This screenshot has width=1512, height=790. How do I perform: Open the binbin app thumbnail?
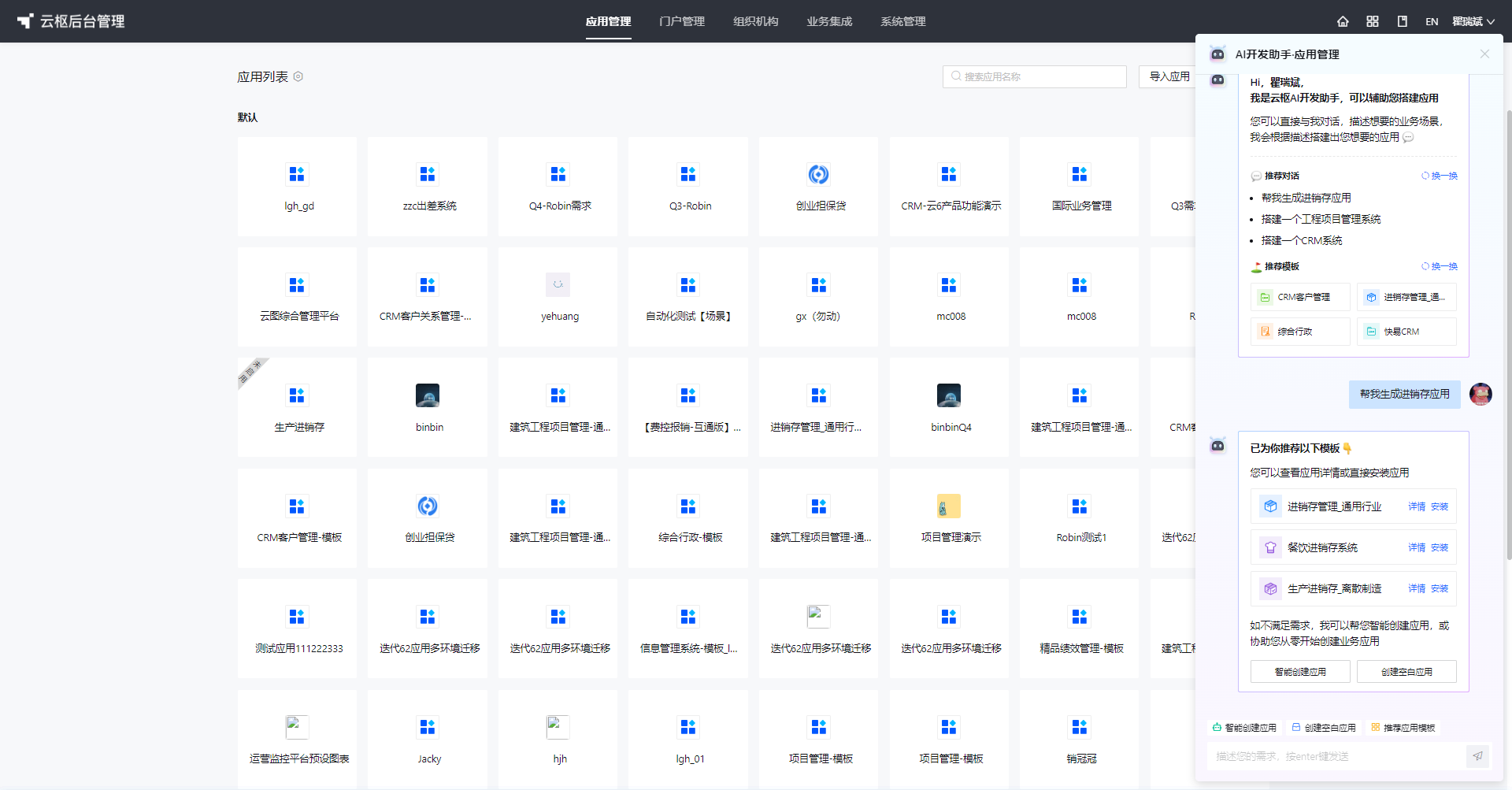(428, 395)
